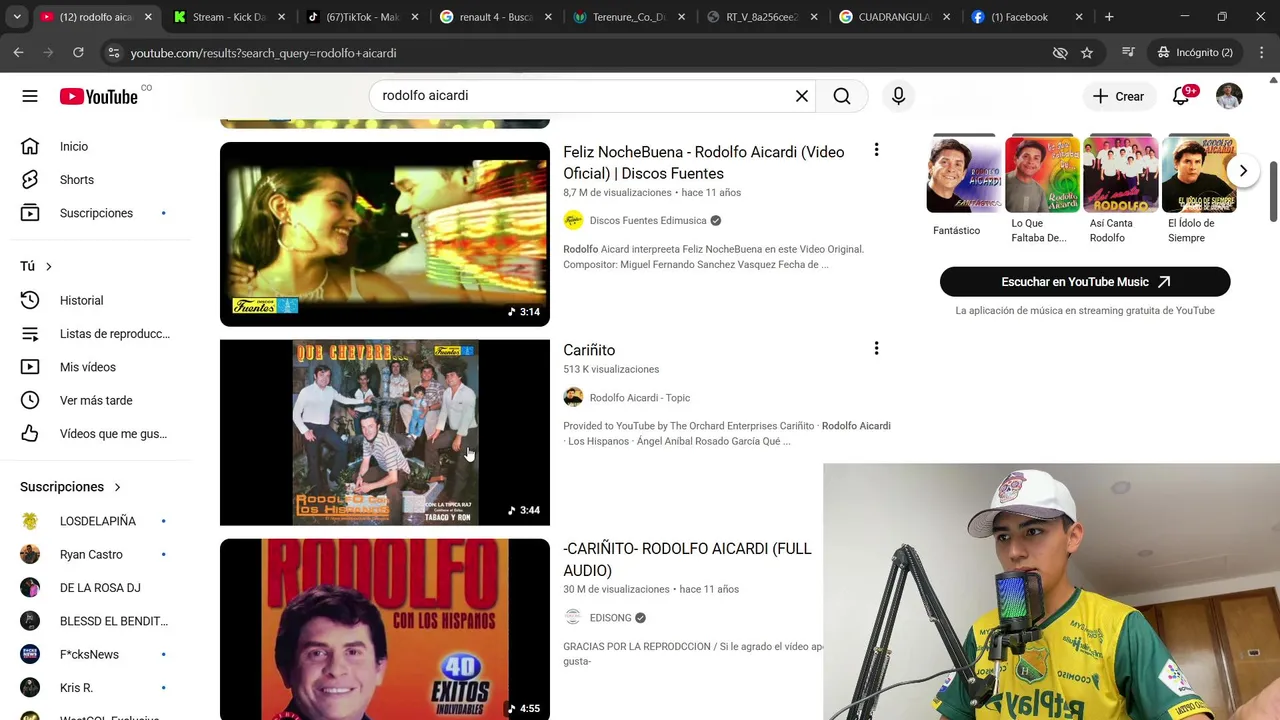The width and height of the screenshot is (1280, 720).
Task: Switch to the TikTok browser tab
Action: click(x=362, y=17)
